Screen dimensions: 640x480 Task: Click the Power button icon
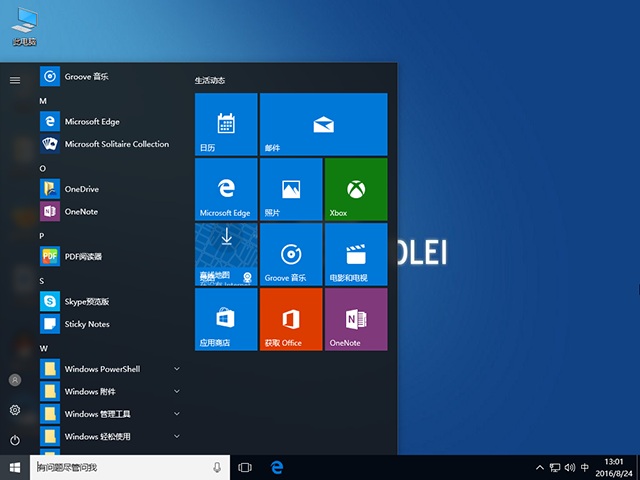(15, 440)
